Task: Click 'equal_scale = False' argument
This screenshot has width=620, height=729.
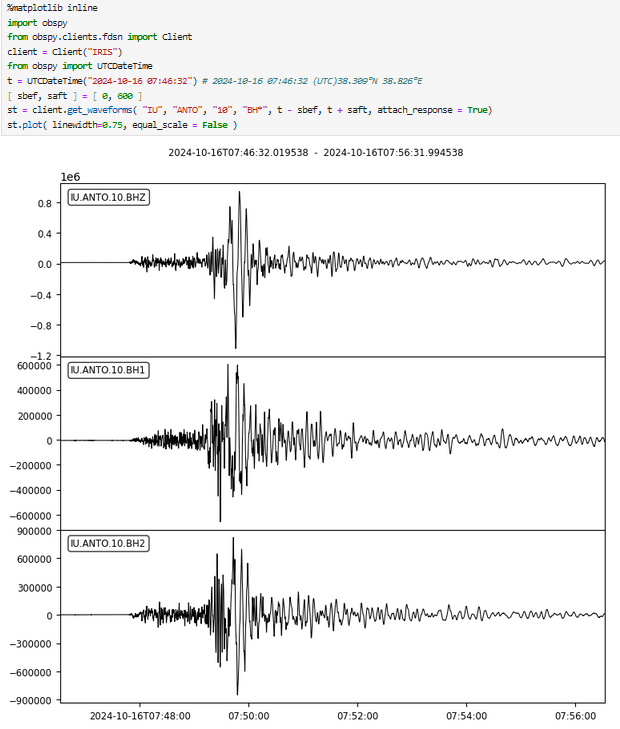Action: (x=180, y=125)
